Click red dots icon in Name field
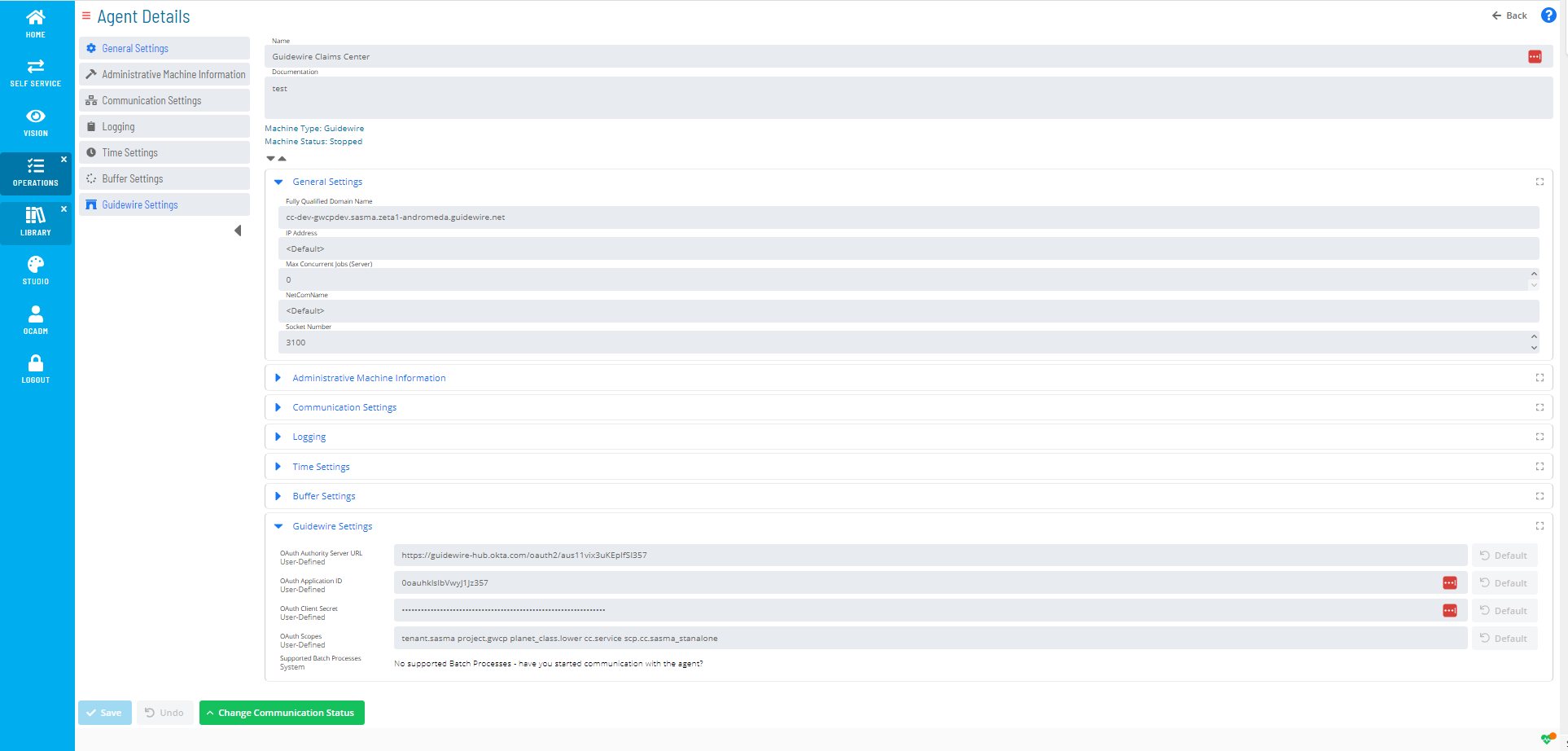The width and height of the screenshot is (1568, 751). pyautogui.click(x=1535, y=56)
